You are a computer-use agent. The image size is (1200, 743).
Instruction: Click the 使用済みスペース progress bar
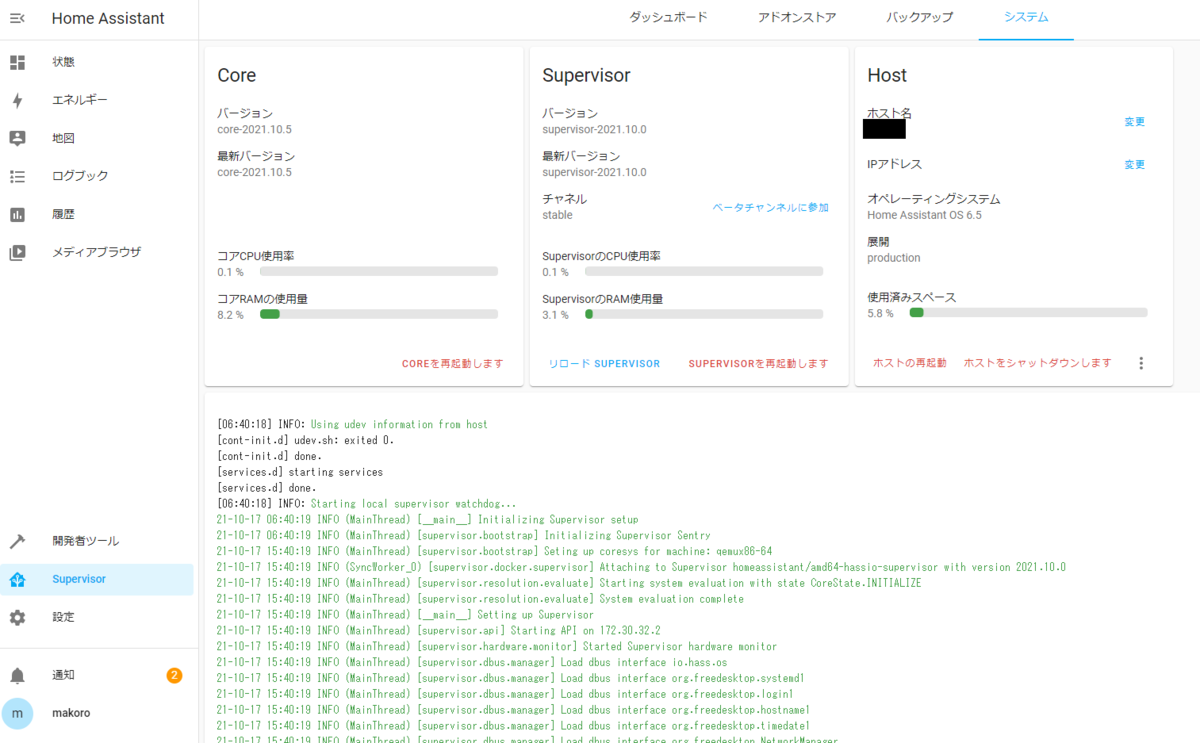(x=1028, y=312)
